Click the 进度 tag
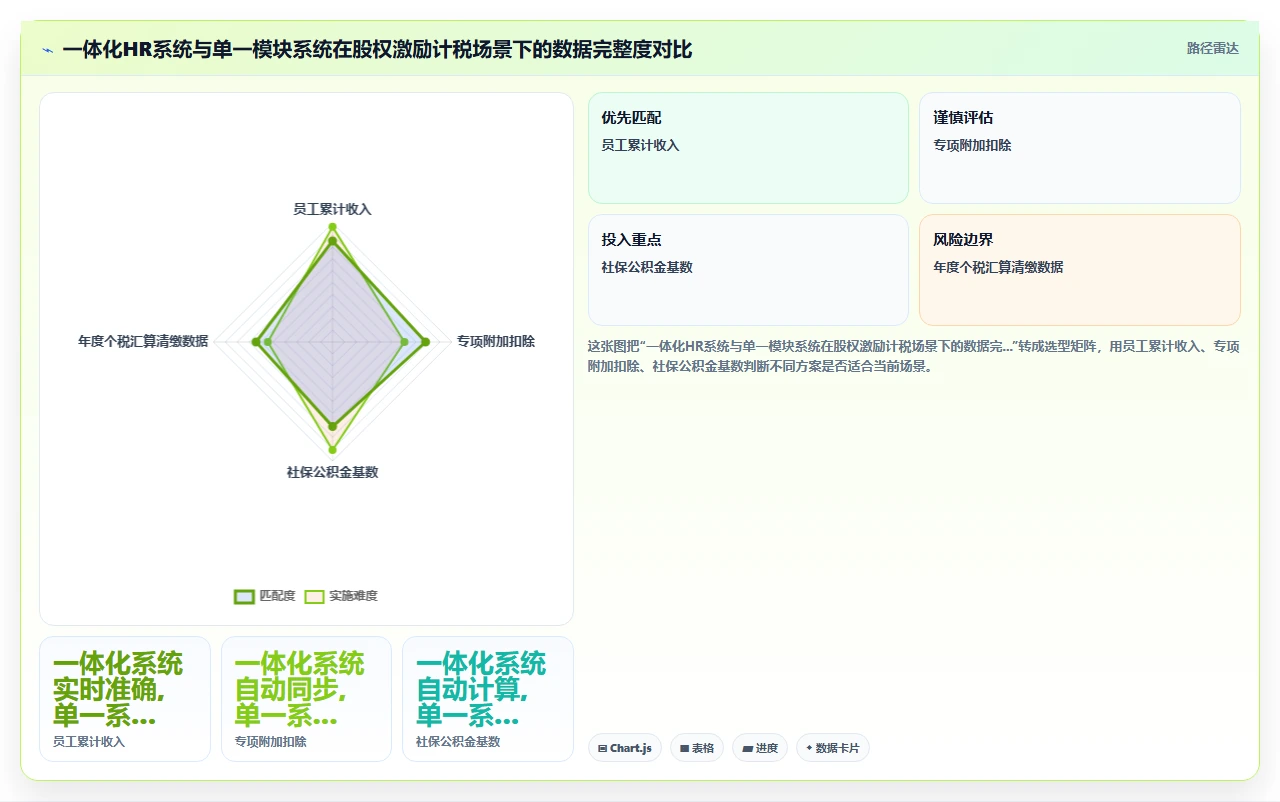Screen dimensions: 1280x802 pyautogui.click(x=760, y=748)
